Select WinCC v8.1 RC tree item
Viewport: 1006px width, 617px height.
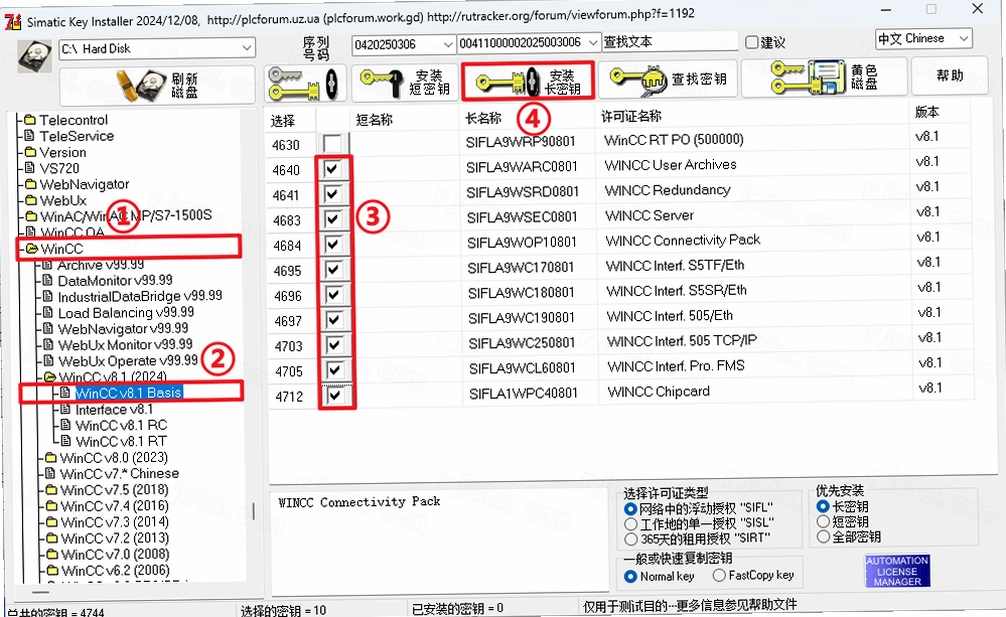121,425
